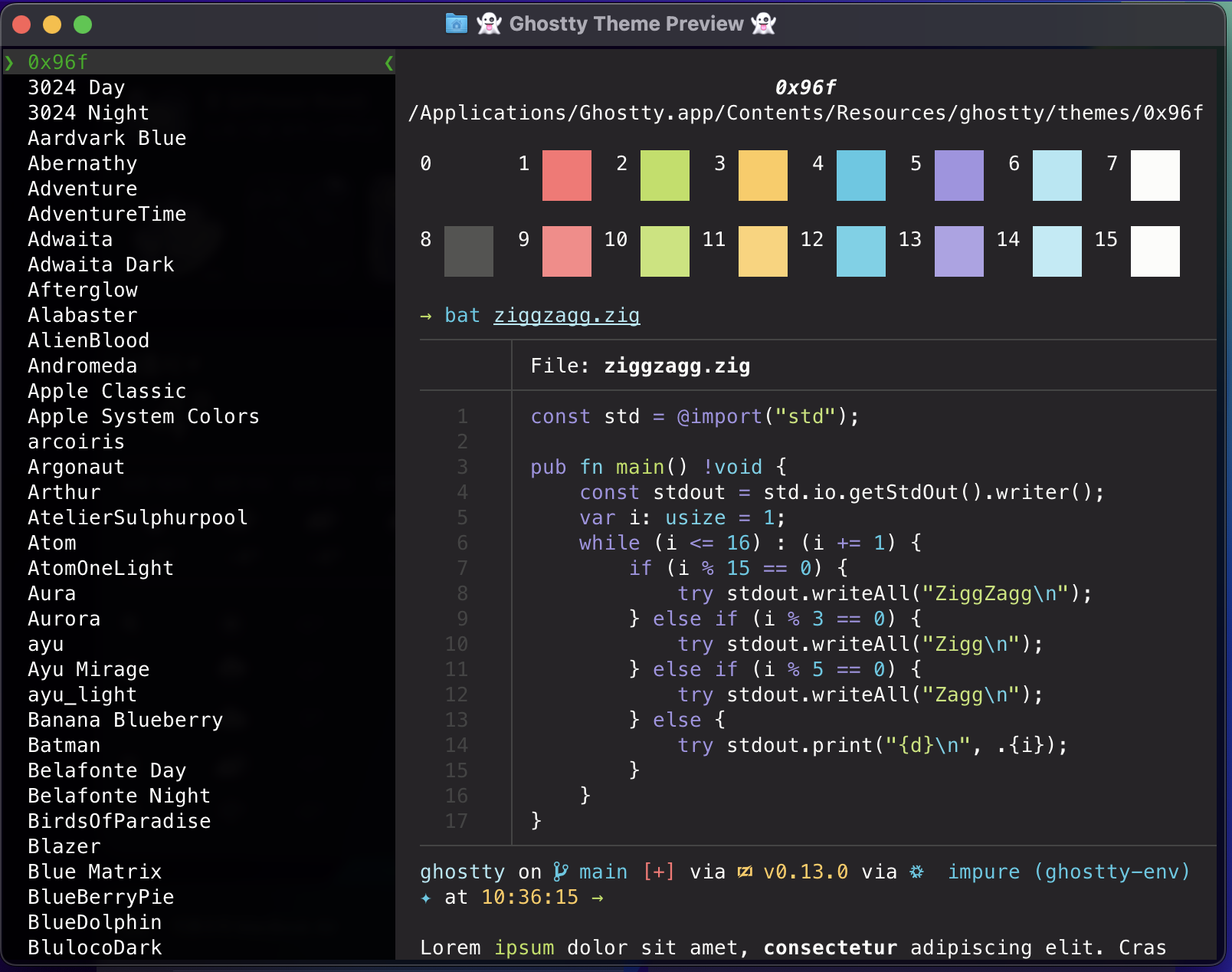Choose the Aardvark Blue theme
This screenshot has width=1232, height=972.
coord(107,138)
